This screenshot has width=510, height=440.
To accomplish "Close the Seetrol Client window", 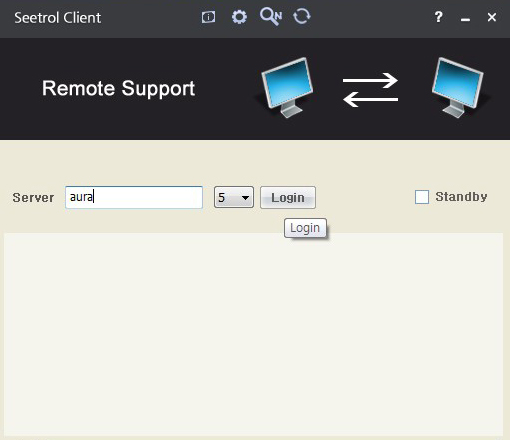I will (x=492, y=17).
